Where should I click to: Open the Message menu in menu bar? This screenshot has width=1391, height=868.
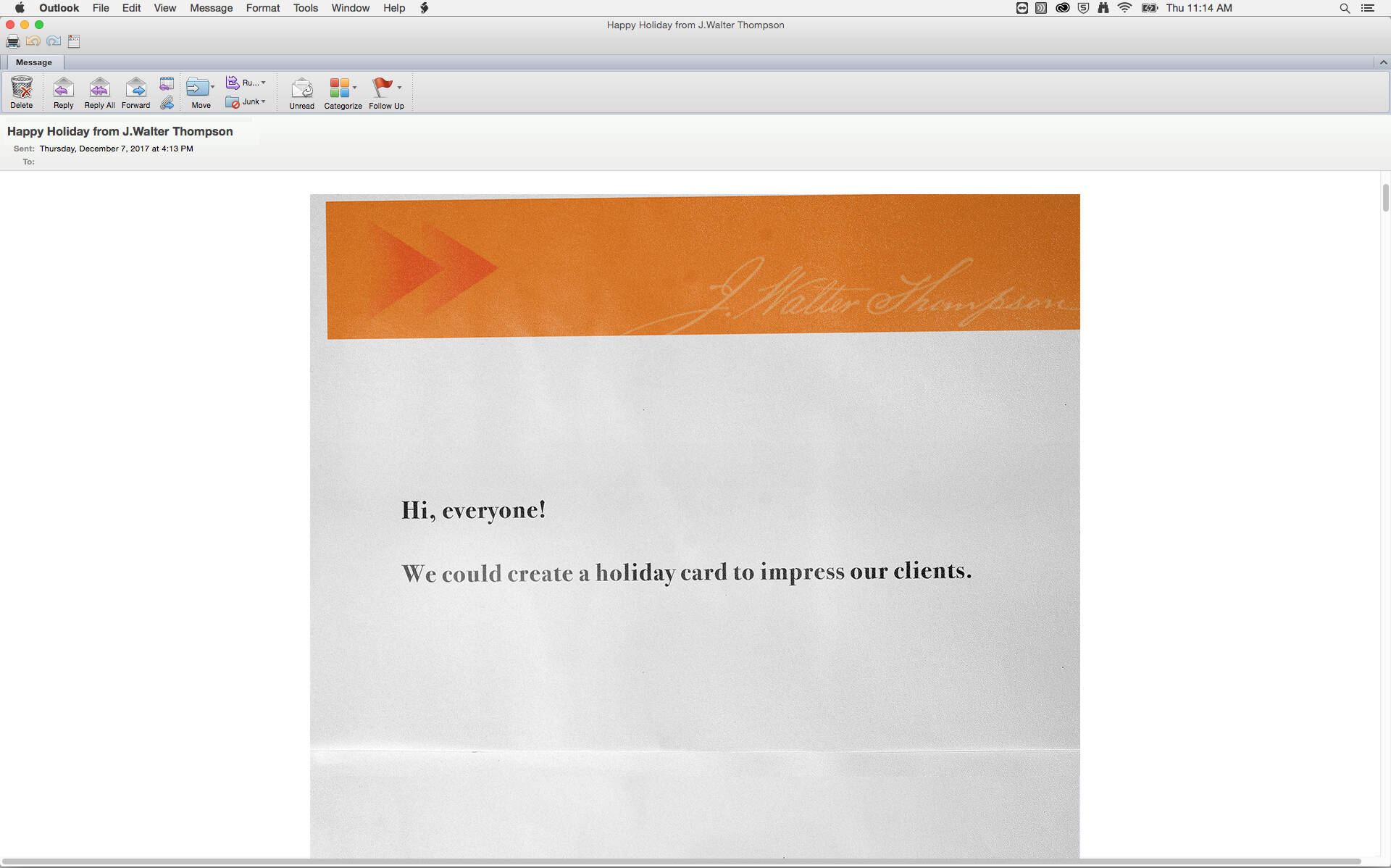click(211, 8)
